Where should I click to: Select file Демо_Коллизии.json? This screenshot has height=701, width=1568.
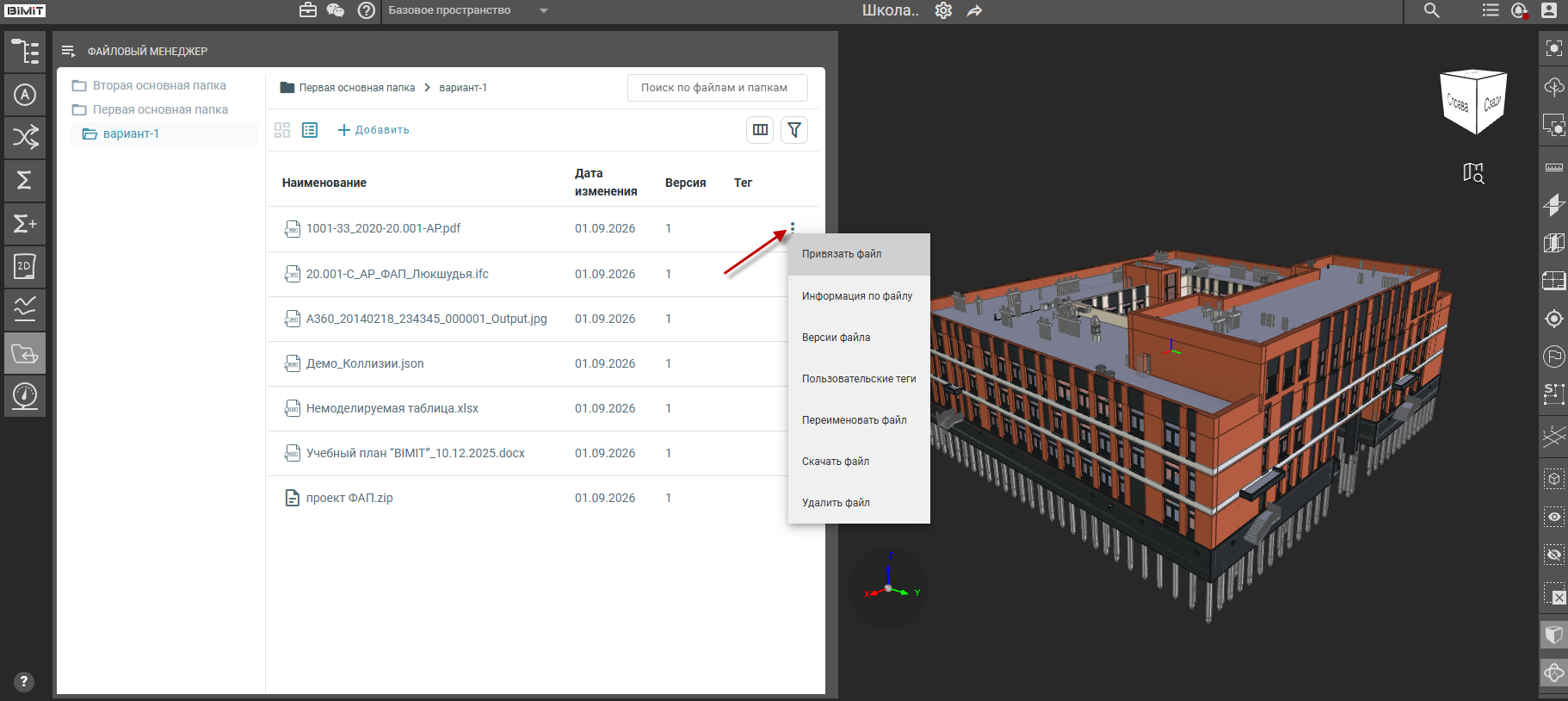[365, 363]
